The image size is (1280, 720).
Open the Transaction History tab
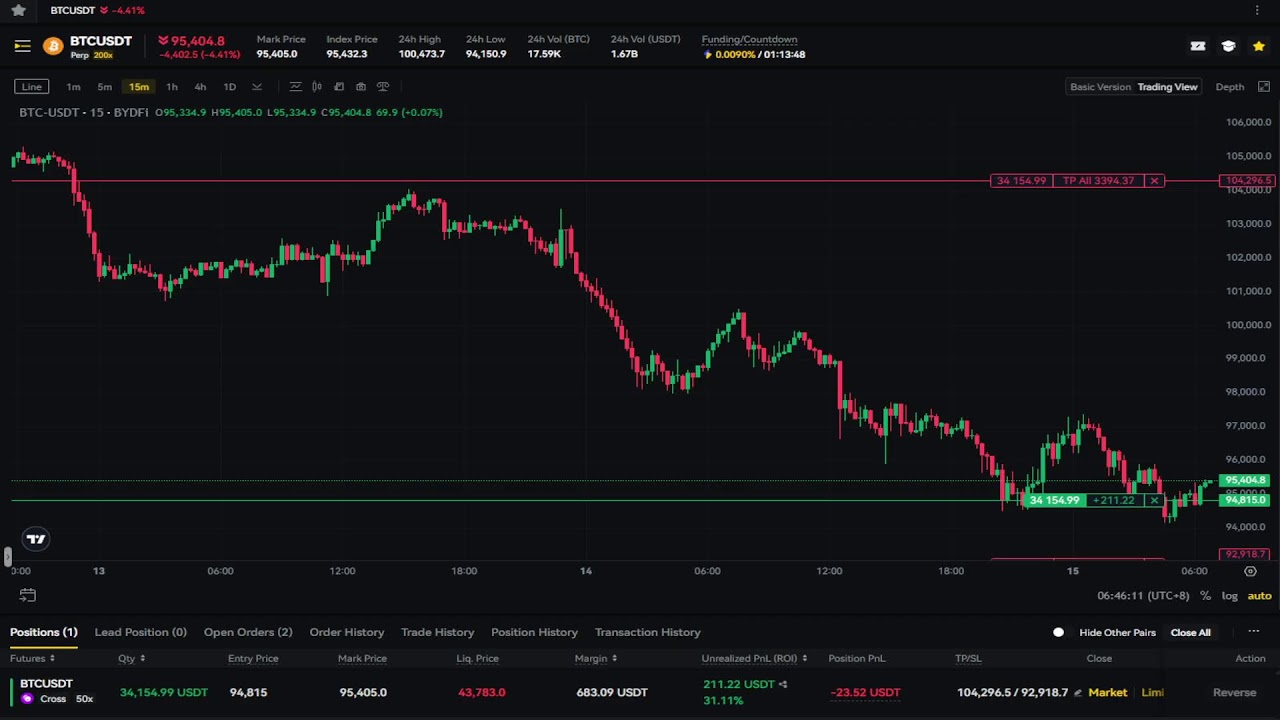(647, 632)
